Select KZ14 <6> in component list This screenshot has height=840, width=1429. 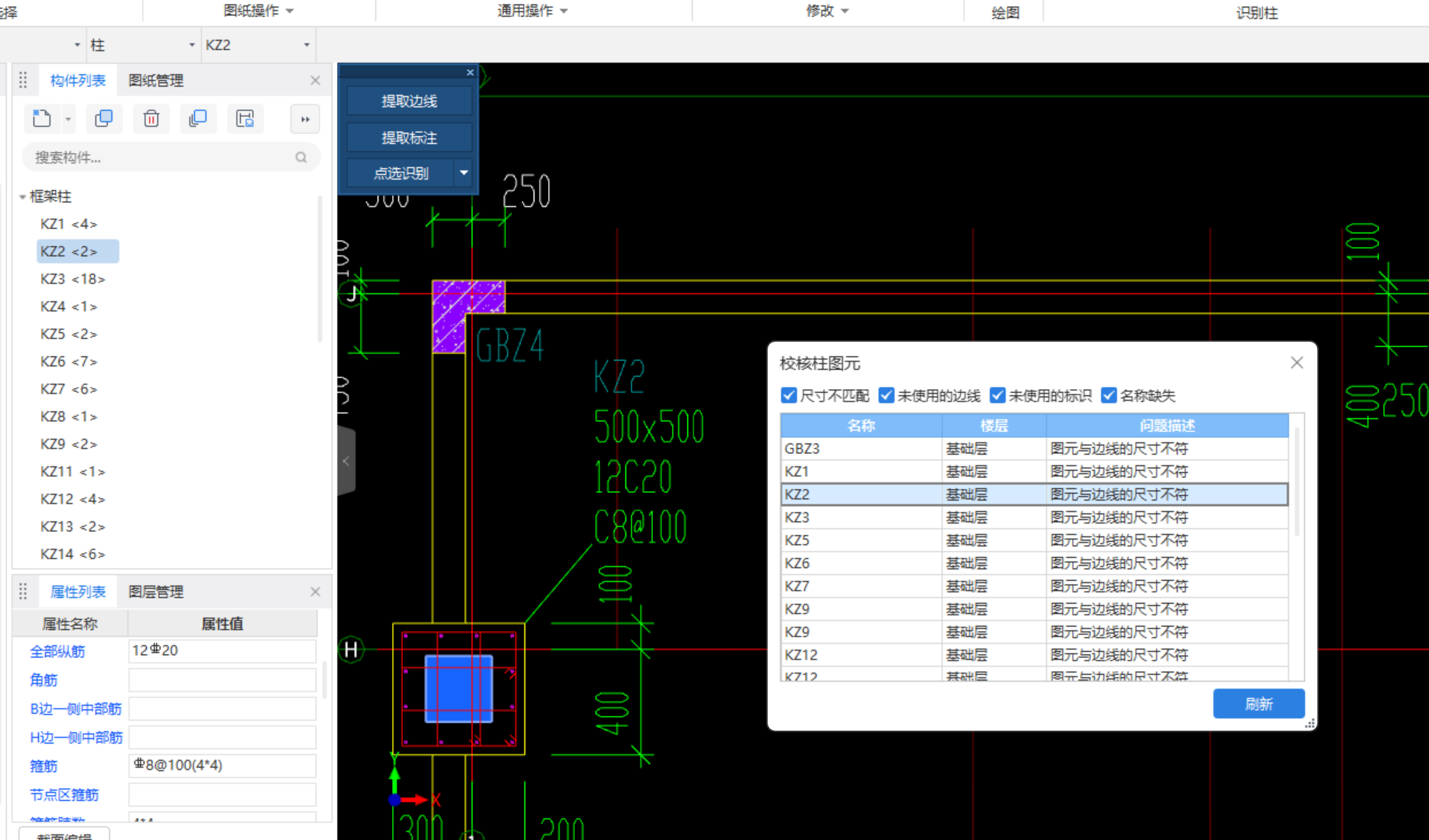click(73, 554)
